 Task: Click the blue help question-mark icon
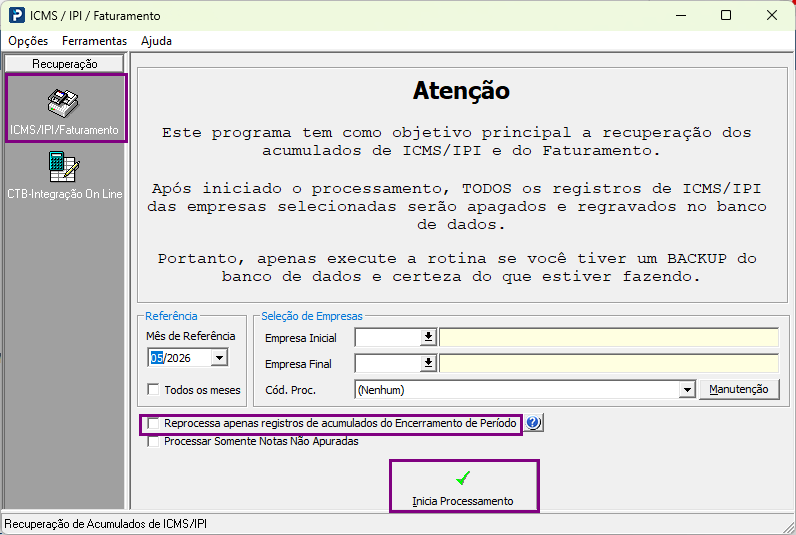coord(533,422)
